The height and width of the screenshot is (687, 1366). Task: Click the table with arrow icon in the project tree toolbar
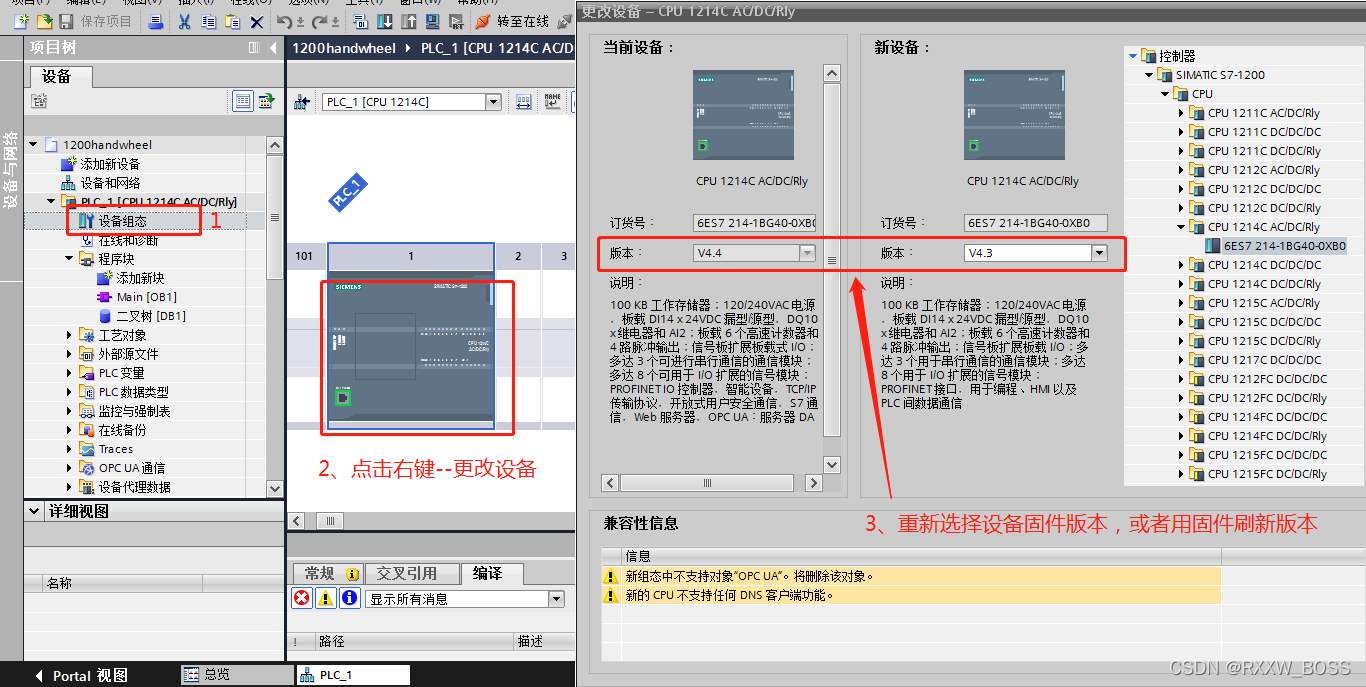tap(266, 100)
